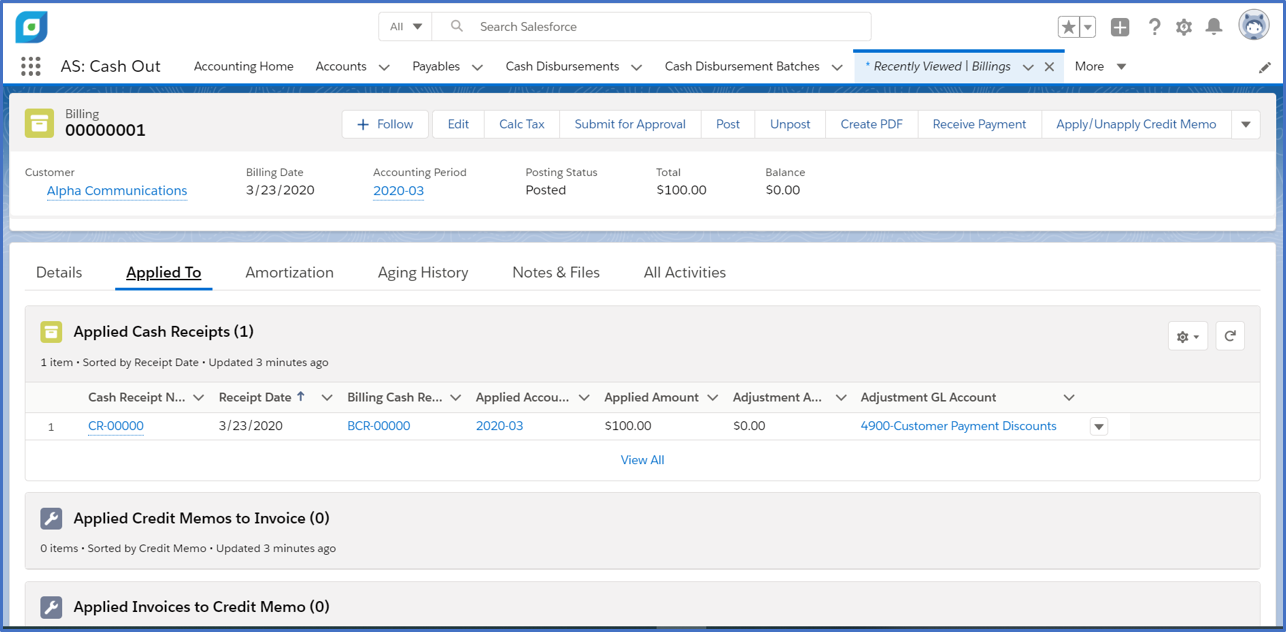
Task: Switch to the Amortization tab
Action: [289, 272]
